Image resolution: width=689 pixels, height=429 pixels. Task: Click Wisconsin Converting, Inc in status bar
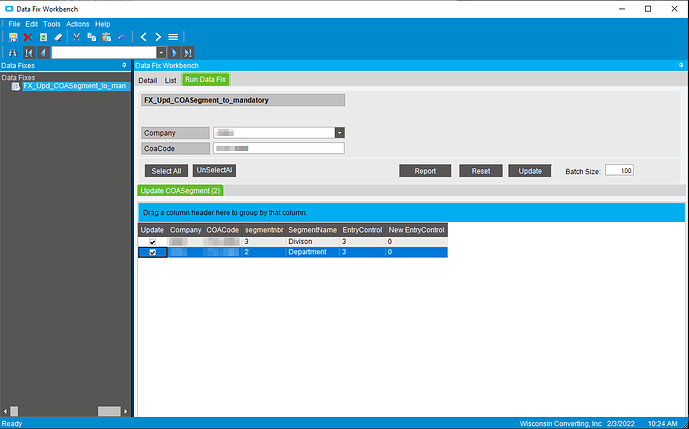[x=560, y=424]
